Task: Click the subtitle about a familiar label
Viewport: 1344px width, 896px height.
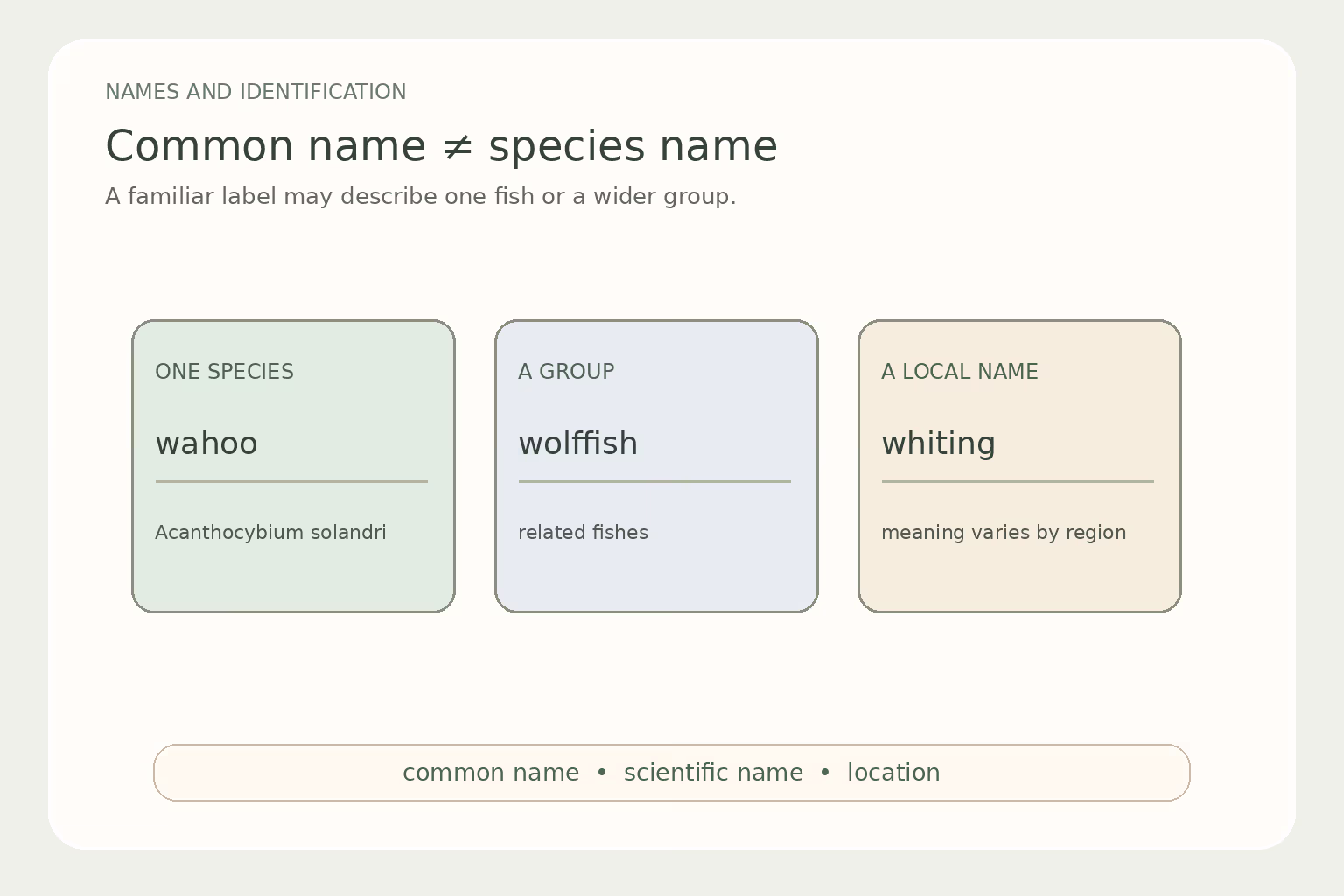Action: point(420,196)
